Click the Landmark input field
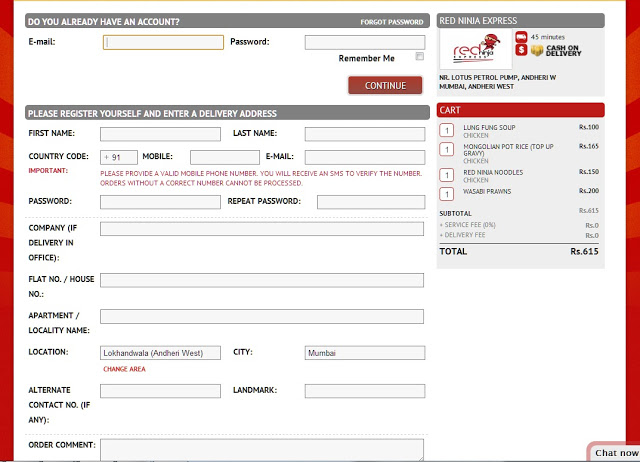Screen dimensions: 640x462 coord(365,391)
